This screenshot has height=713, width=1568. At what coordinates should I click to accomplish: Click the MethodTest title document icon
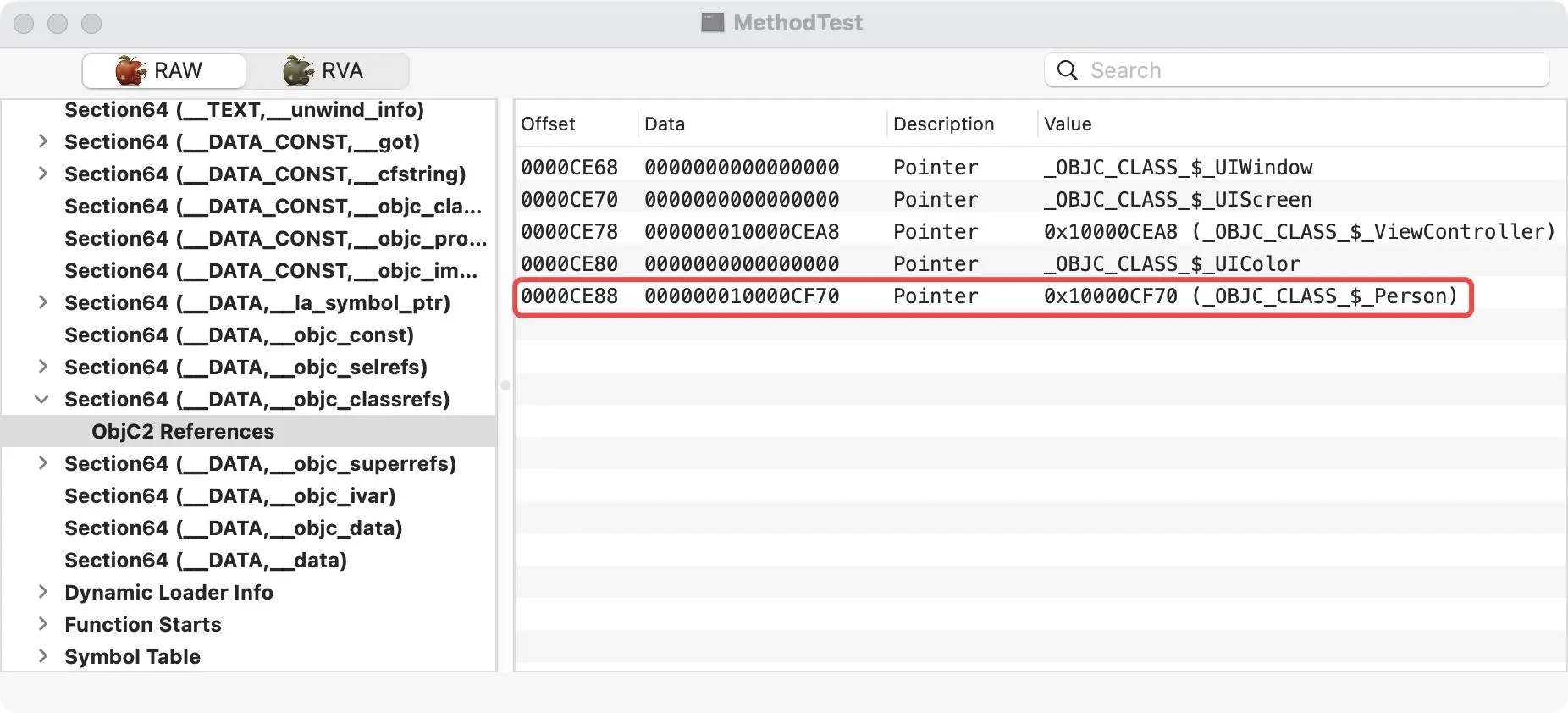[x=713, y=23]
